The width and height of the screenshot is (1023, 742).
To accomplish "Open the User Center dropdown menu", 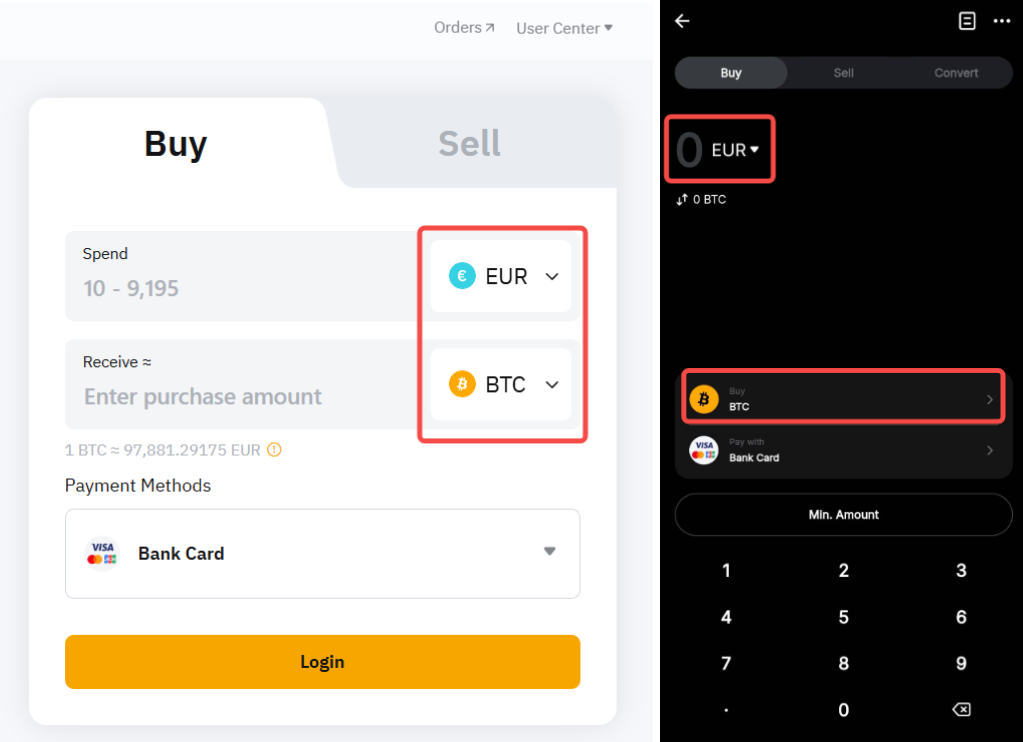I will click(x=564, y=28).
